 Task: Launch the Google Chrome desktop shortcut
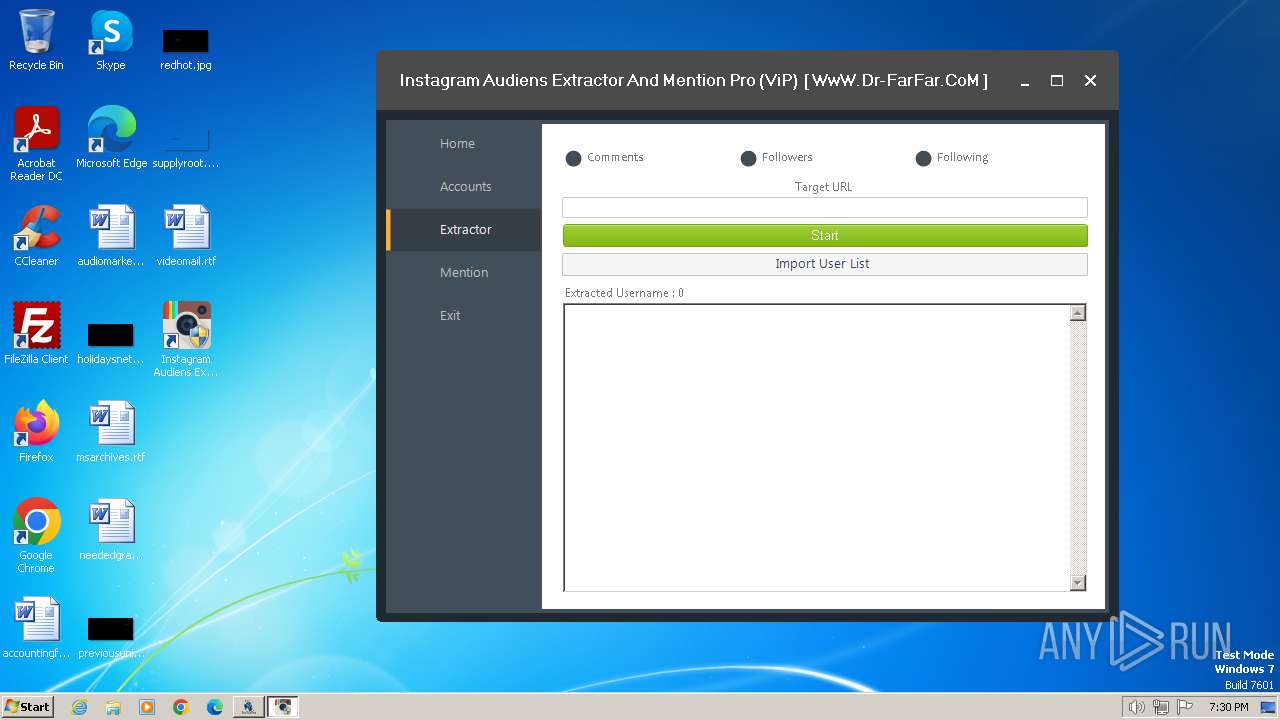pyautogui.click(x=36, y=536)
